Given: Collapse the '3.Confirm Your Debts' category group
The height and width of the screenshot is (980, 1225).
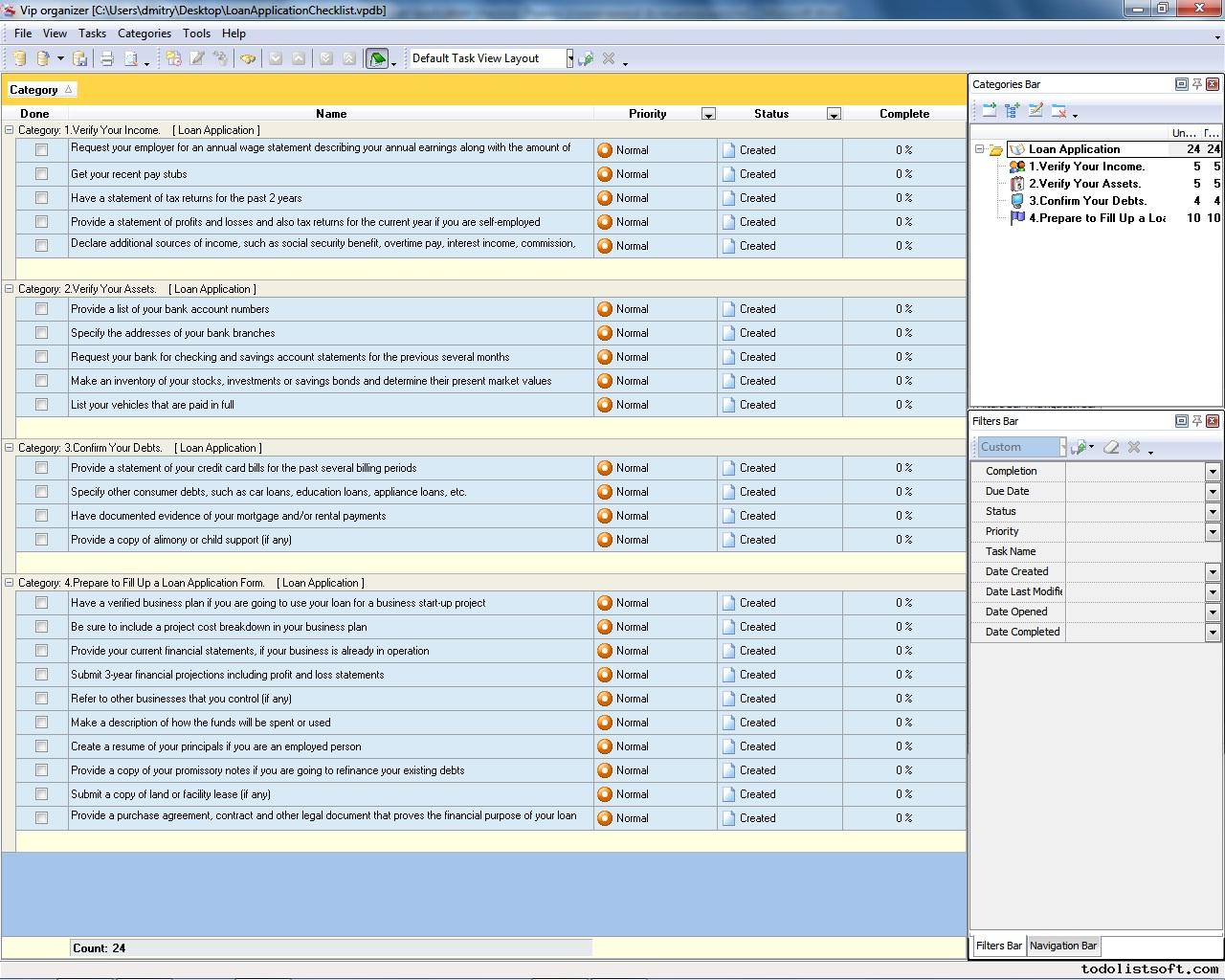Looking at the screenshot, I should click(10, 448).
